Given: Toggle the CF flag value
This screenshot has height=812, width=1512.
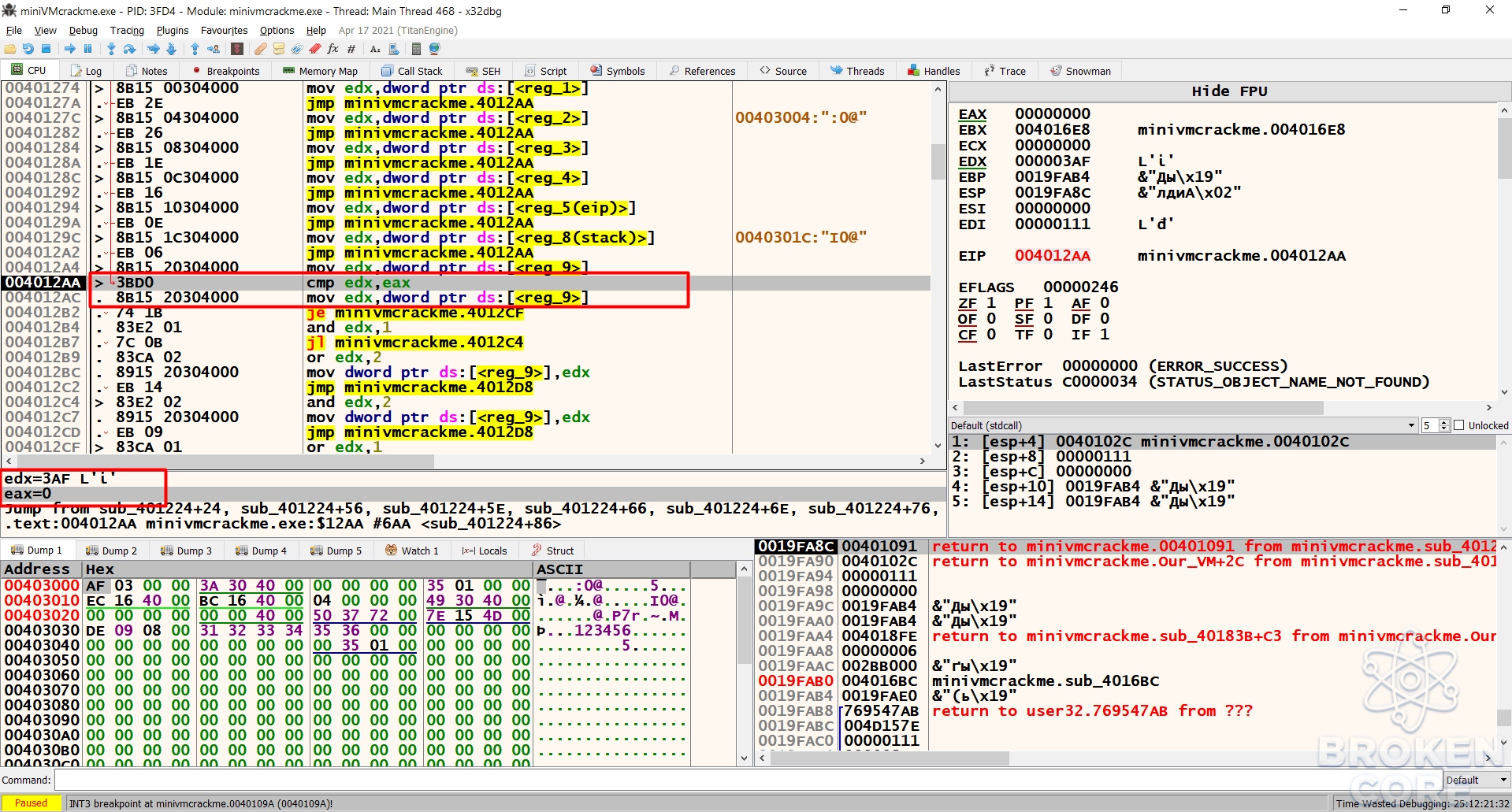Looking at the screenshot, I should click(991, 335).
